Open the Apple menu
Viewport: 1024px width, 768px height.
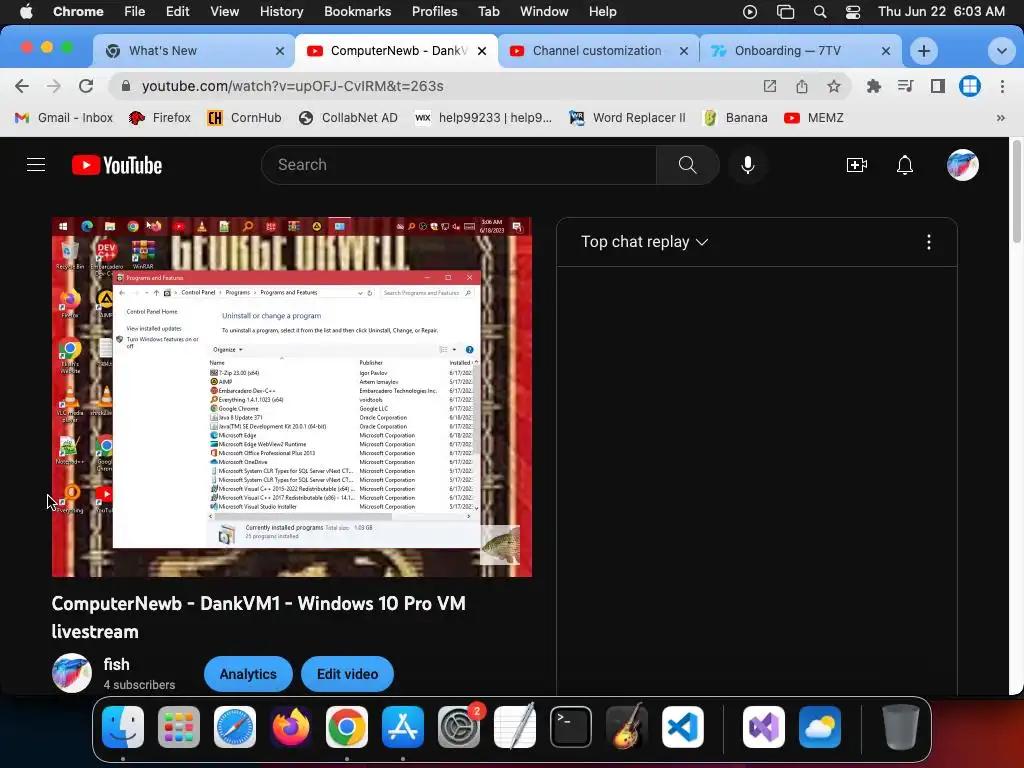click(x=26, y=12)
